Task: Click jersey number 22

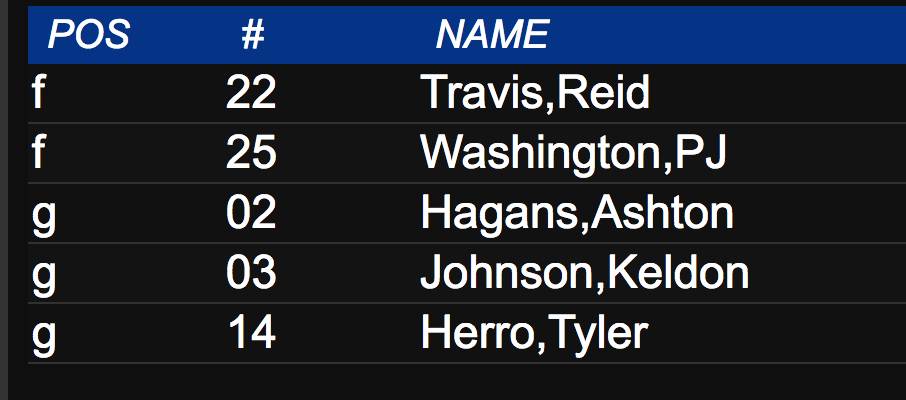Action: coord(251,92)
